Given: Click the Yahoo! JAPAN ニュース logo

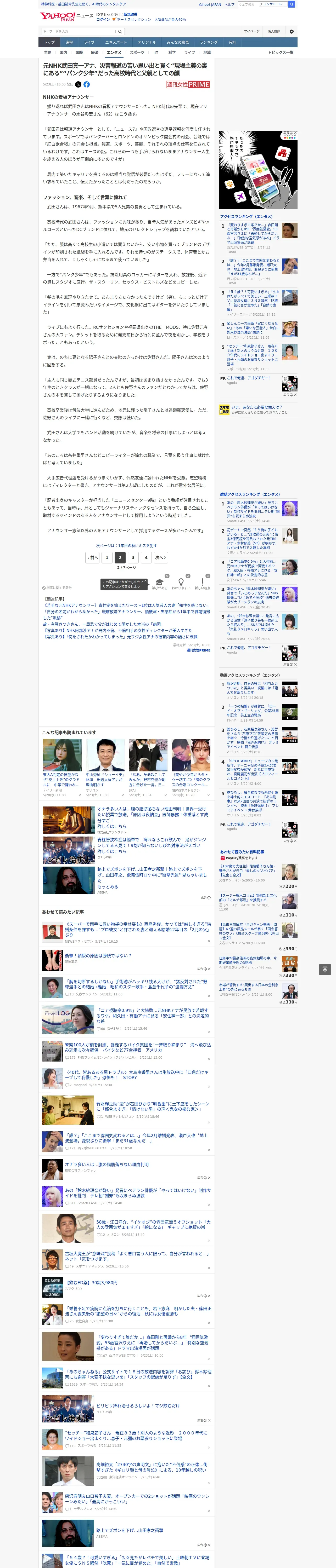Looking at the screenshot, I should coord(66,16).
